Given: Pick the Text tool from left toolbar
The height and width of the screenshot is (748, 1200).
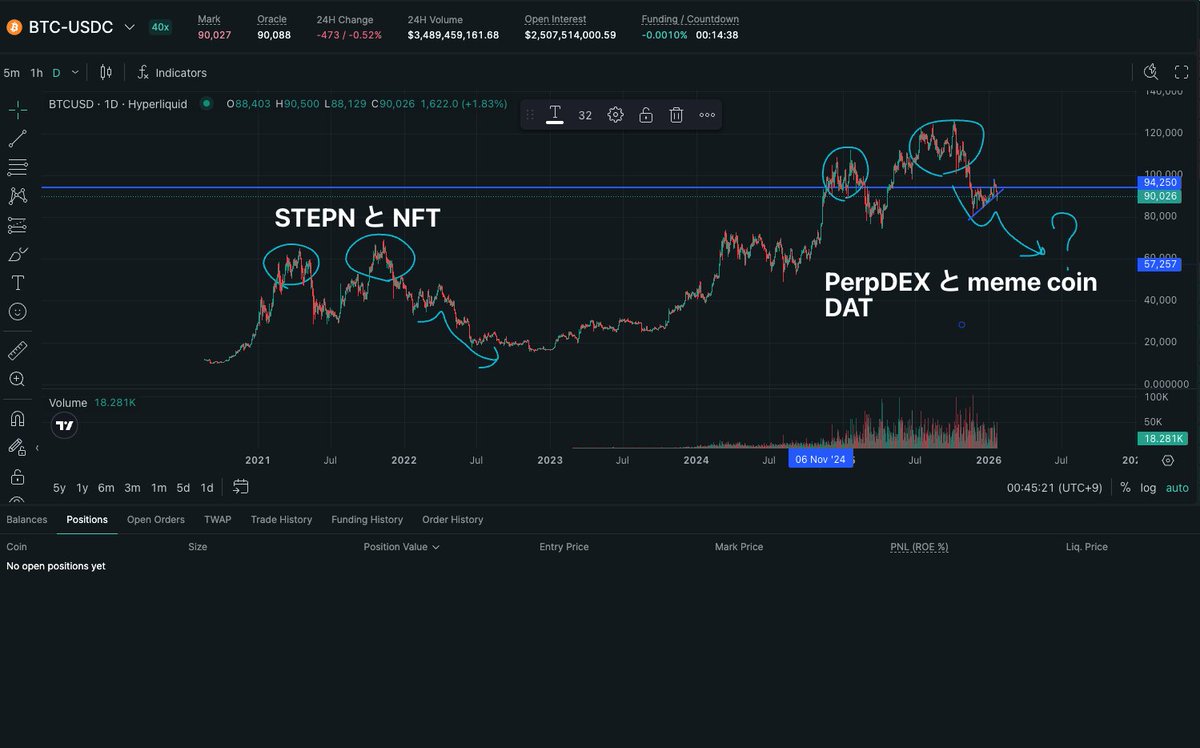Looking at the screenshot, I should point(18,283).
